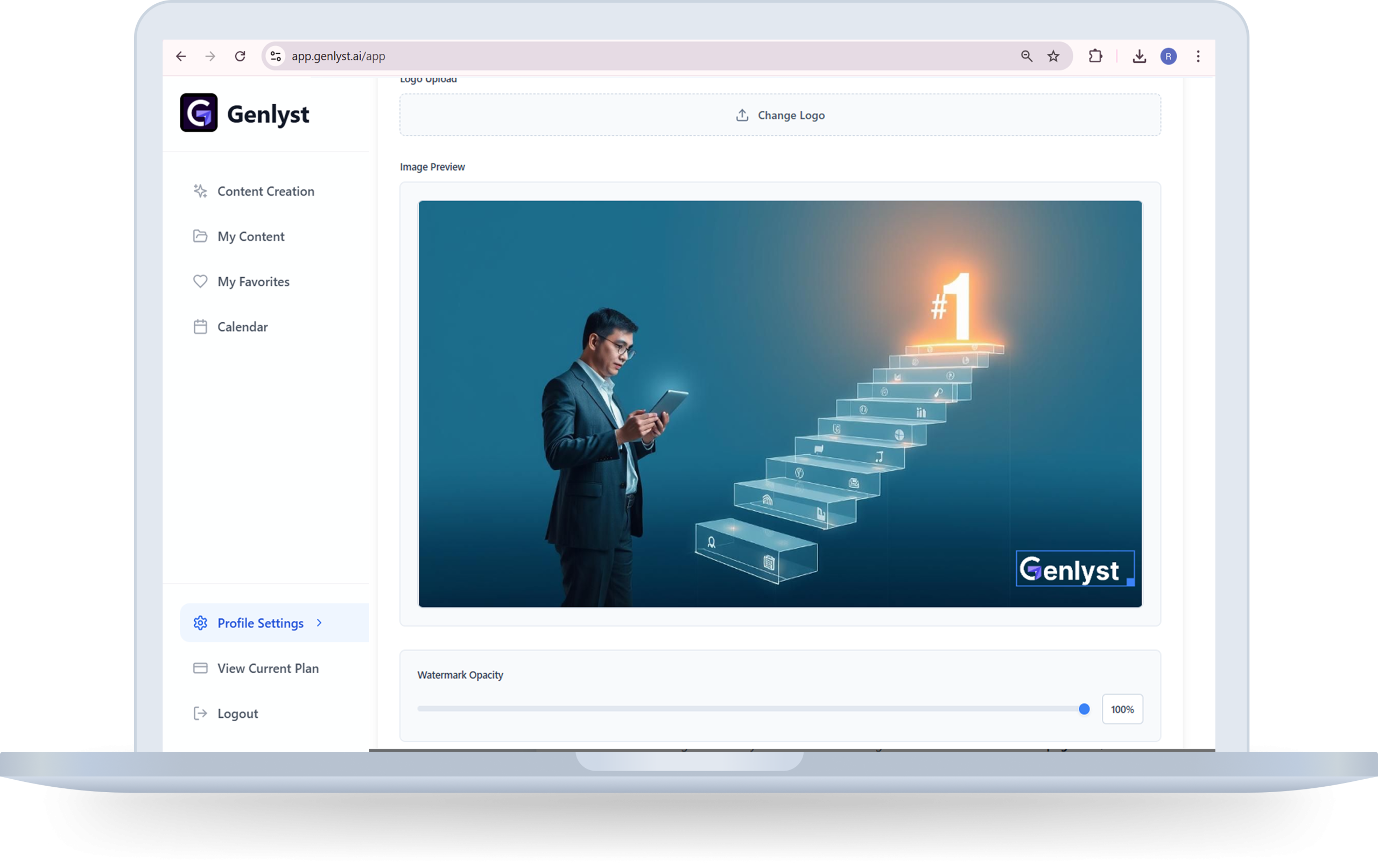The height and width of the screenshot is (868, 1378).
Task: Click the address bar URL app.genlyst.ai/app
Action: [x=338, y=56]
